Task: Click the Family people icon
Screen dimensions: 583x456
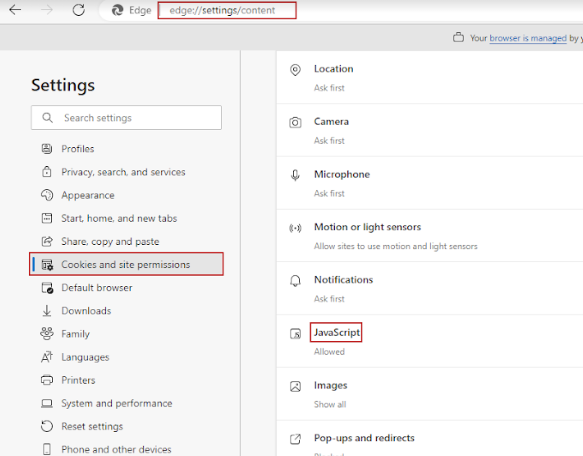Action: point(47,334)
